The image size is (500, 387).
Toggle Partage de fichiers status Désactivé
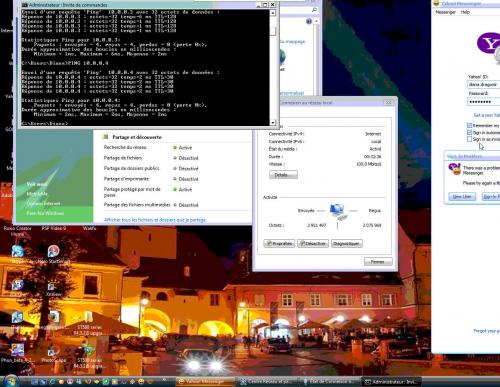(186, 158)
